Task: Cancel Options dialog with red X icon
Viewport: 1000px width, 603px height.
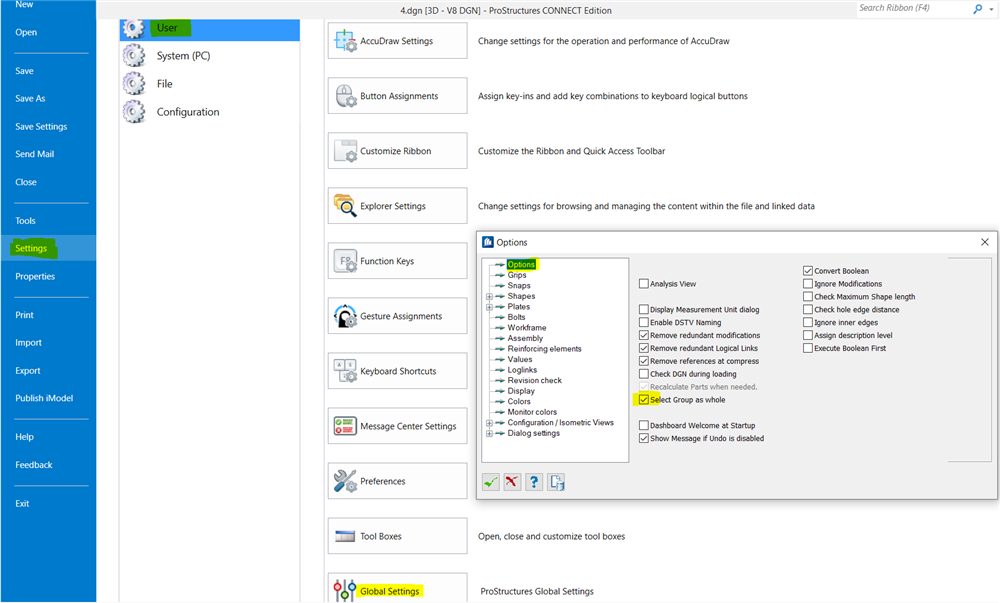Action: coord(511,483)
